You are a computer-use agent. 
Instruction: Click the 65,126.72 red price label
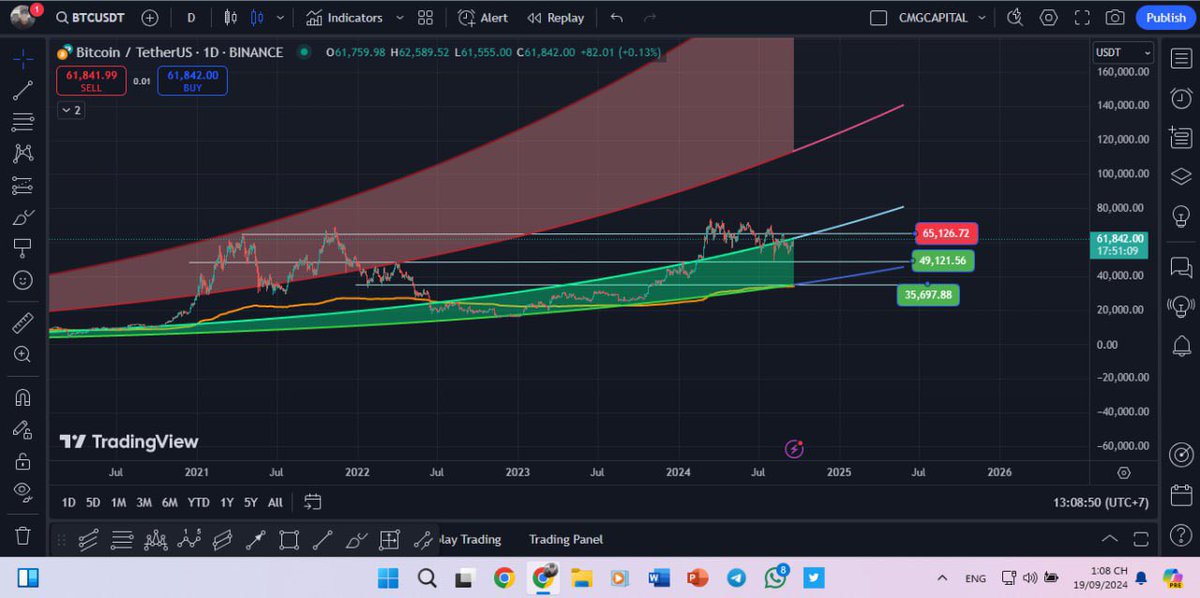pos(946,234)
